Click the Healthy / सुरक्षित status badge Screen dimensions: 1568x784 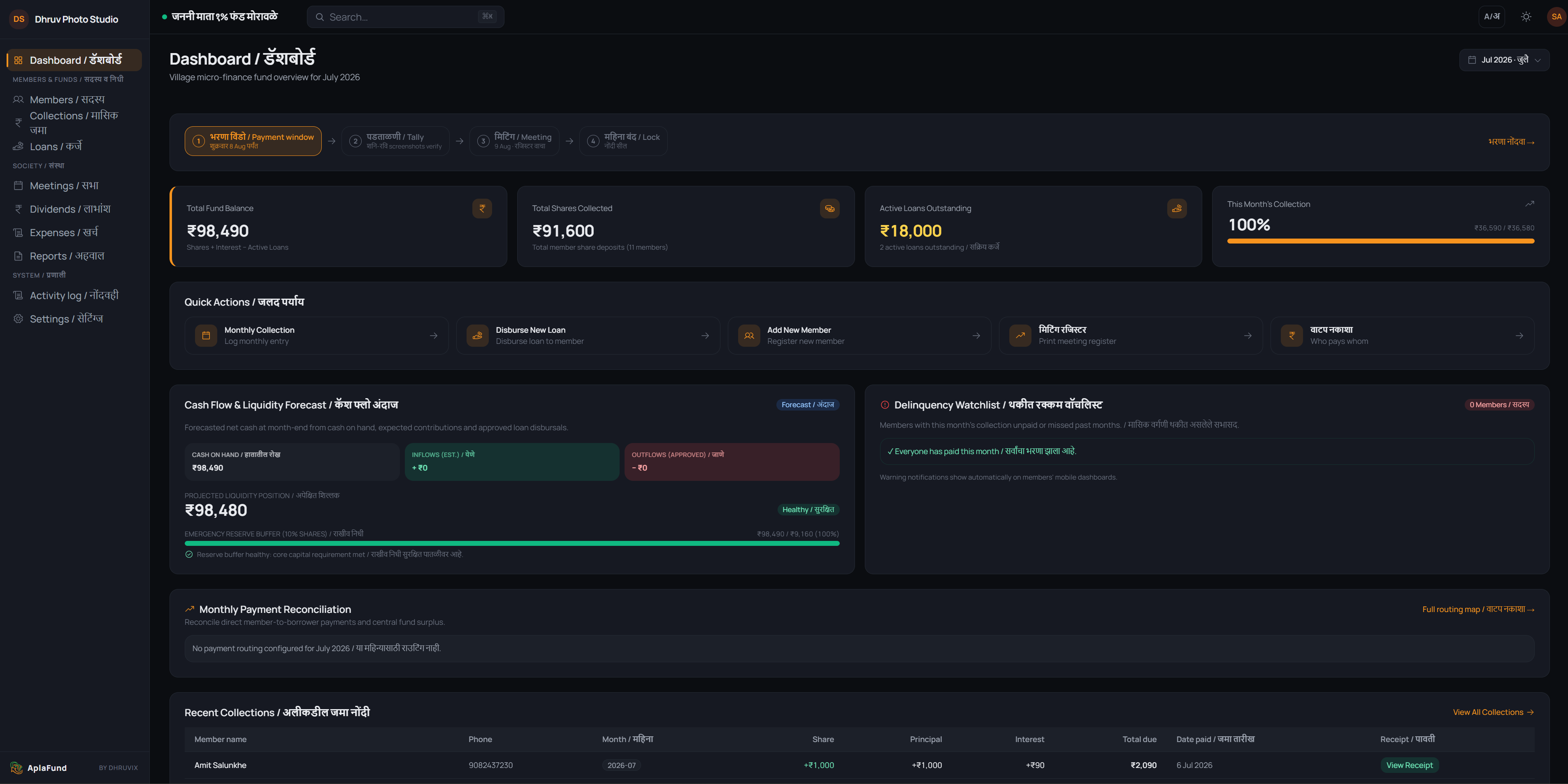808,510
